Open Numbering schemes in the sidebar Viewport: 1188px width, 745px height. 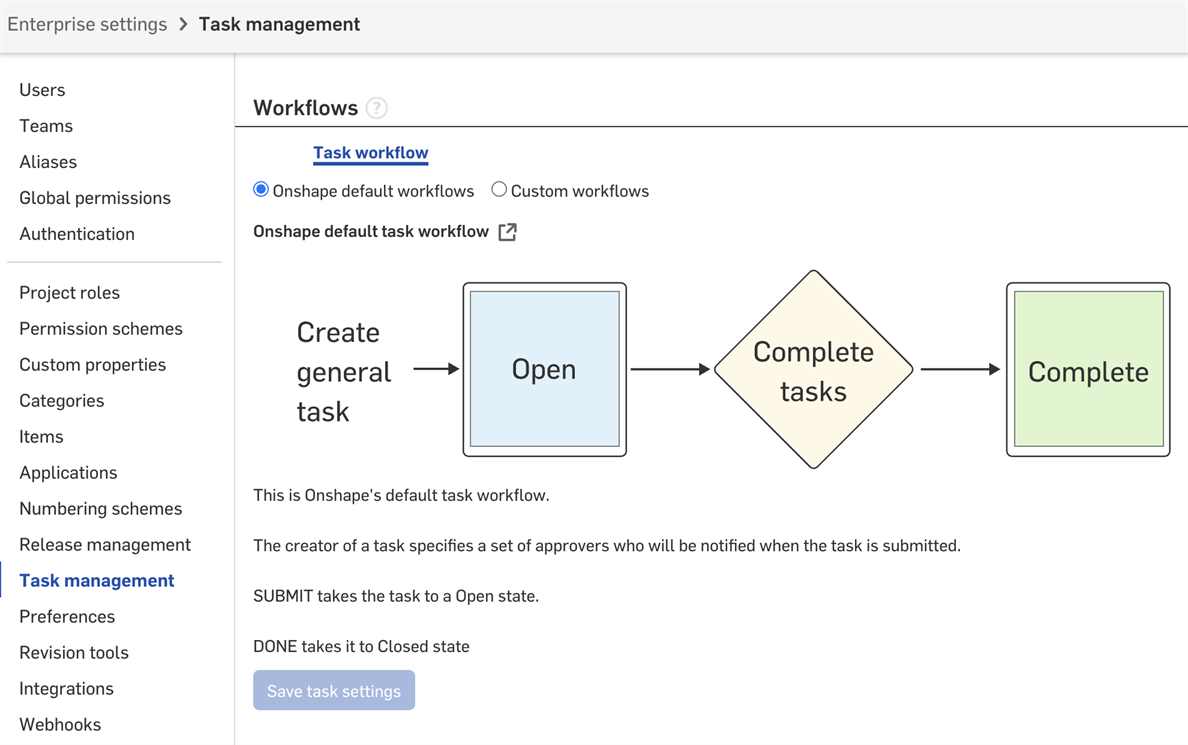click(101, 509)
